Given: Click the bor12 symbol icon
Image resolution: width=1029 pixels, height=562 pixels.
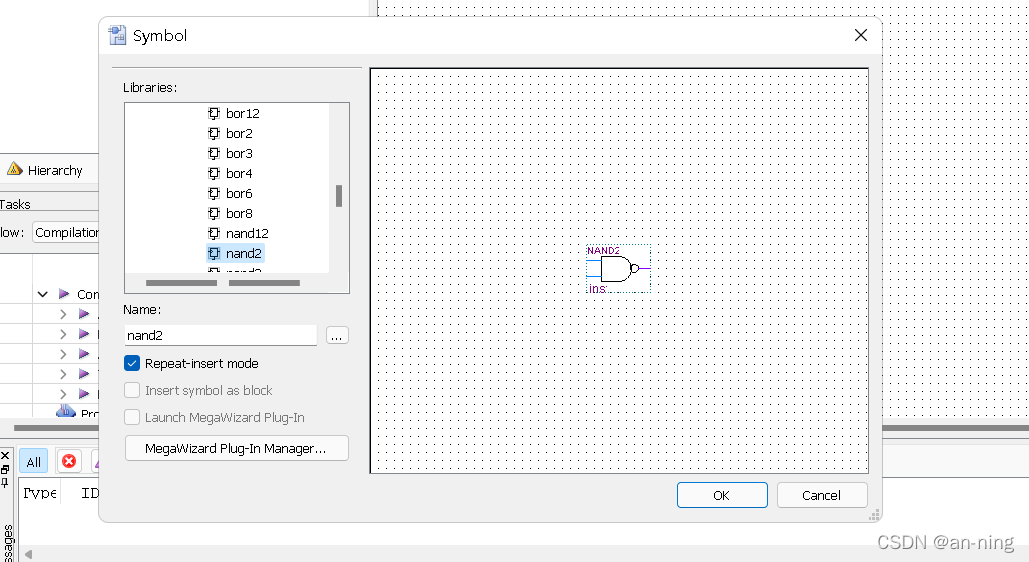Looking at the screenshot, I should (x=214, y=114).
